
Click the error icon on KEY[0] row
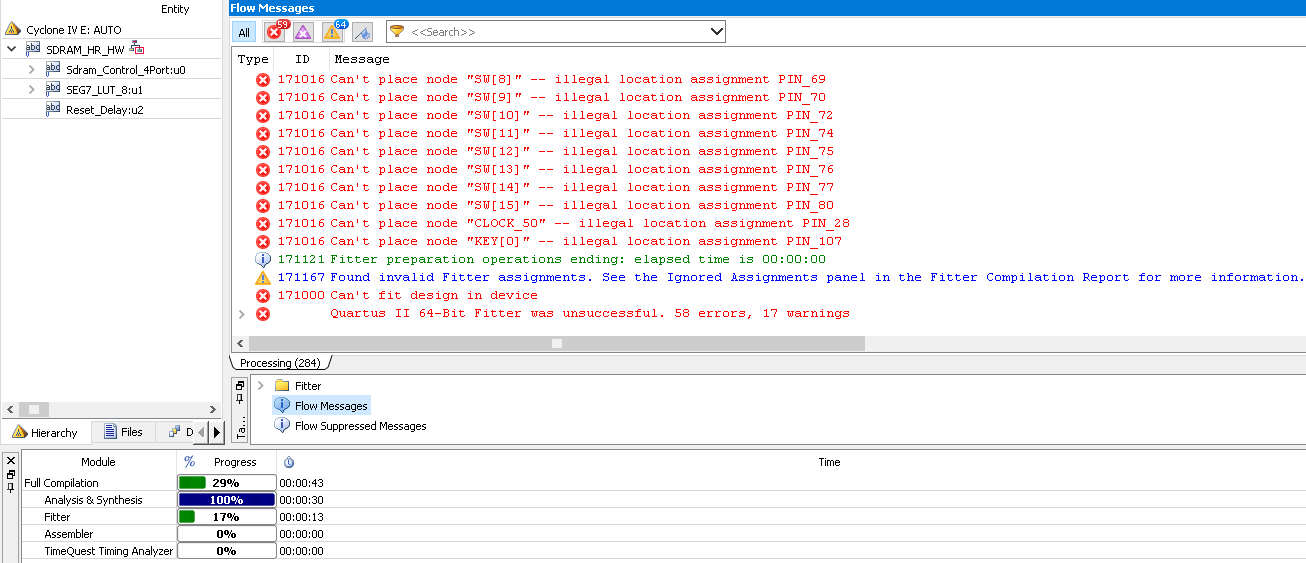[263, 241]
